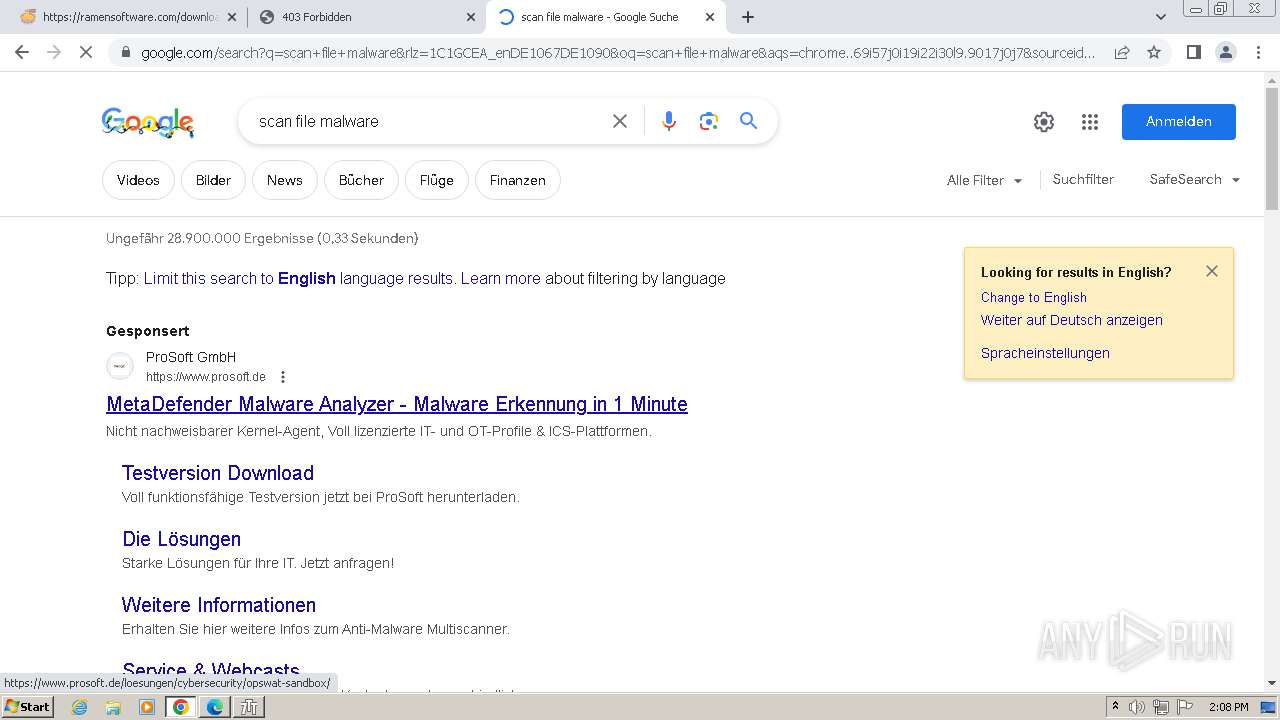The image size is (1280, 720).
Task: Expand Alle Filter dropdown
Action: click(985, 180)
